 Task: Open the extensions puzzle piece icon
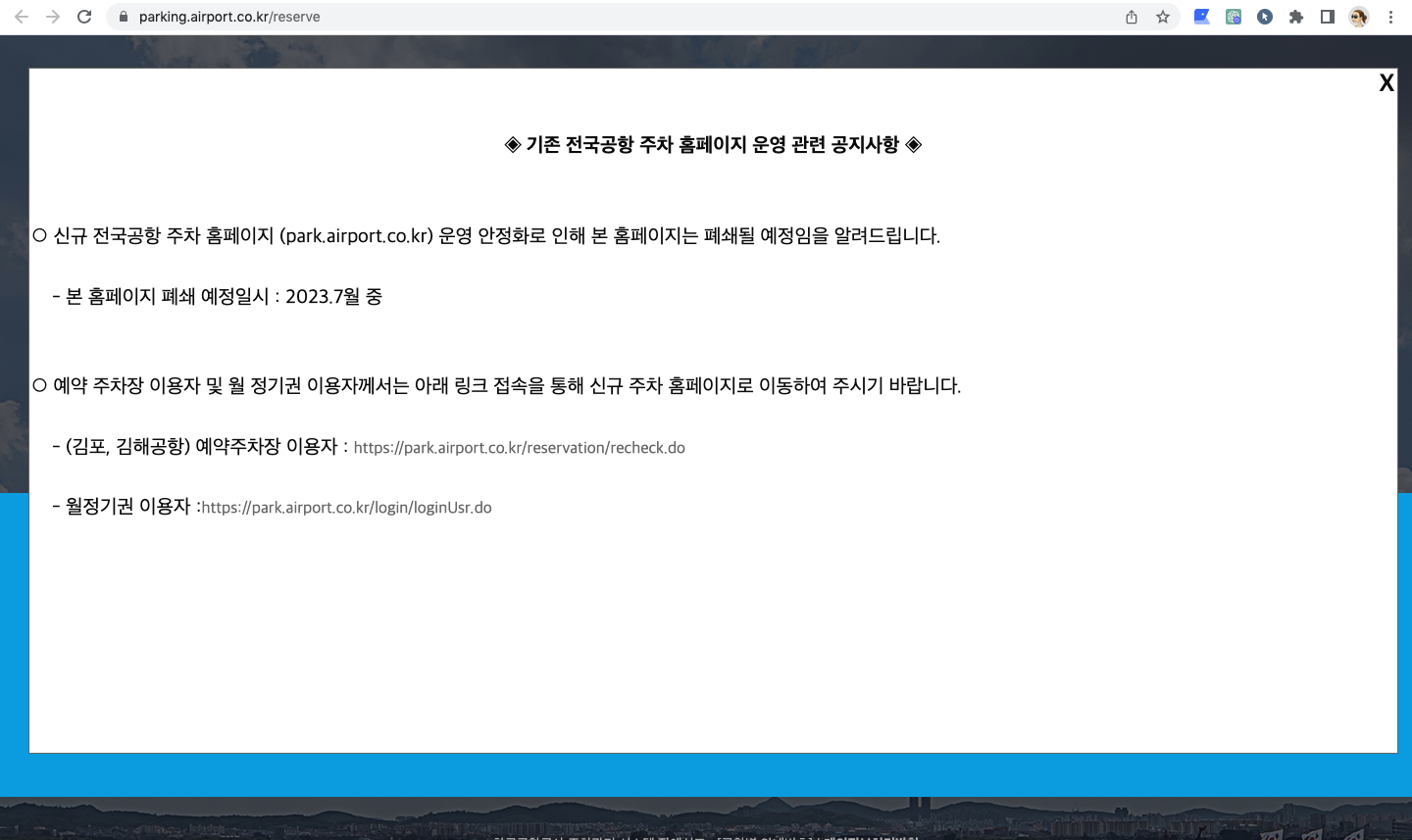1296,16
